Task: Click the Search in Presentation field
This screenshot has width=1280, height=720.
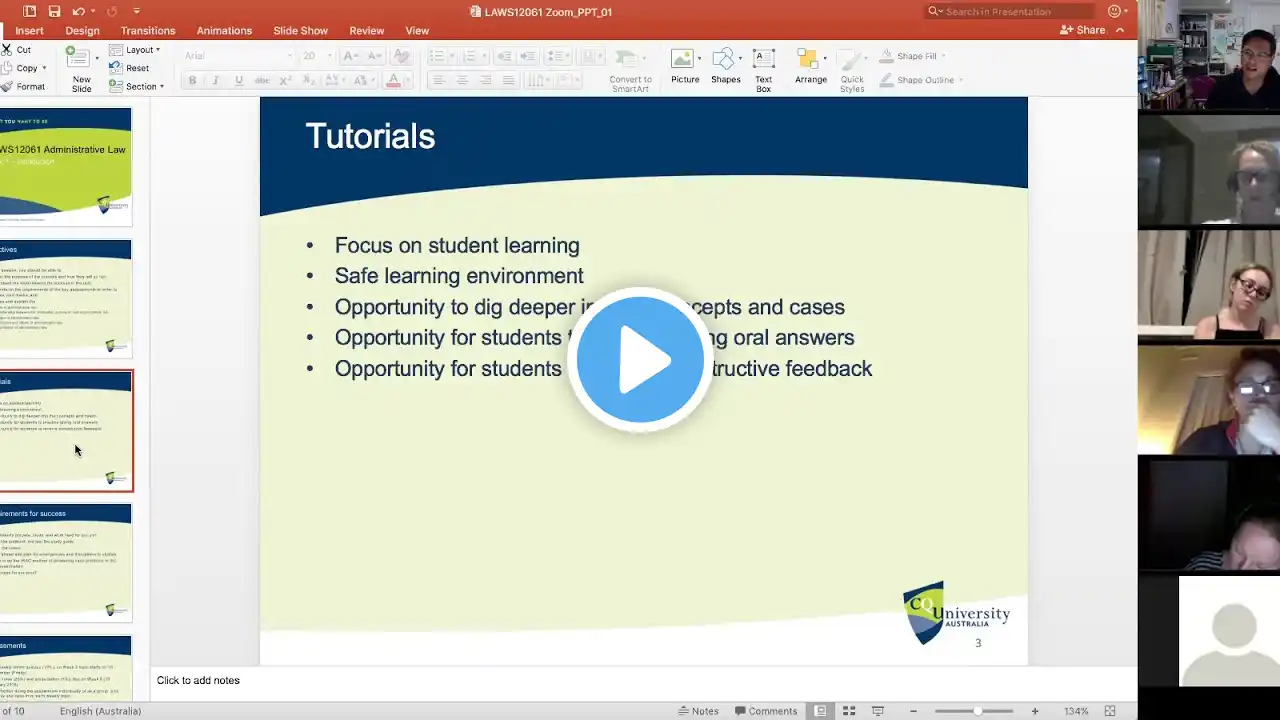Action: point(1009,11)
